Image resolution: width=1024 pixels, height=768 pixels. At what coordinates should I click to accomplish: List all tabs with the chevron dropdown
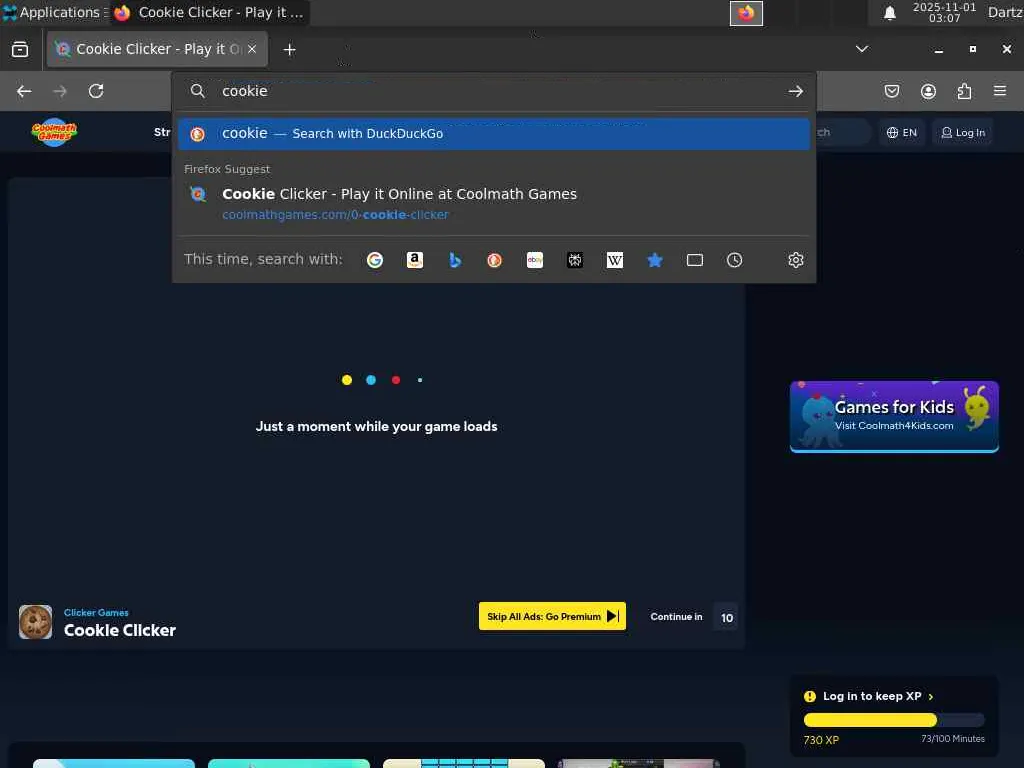coord(862,49)
